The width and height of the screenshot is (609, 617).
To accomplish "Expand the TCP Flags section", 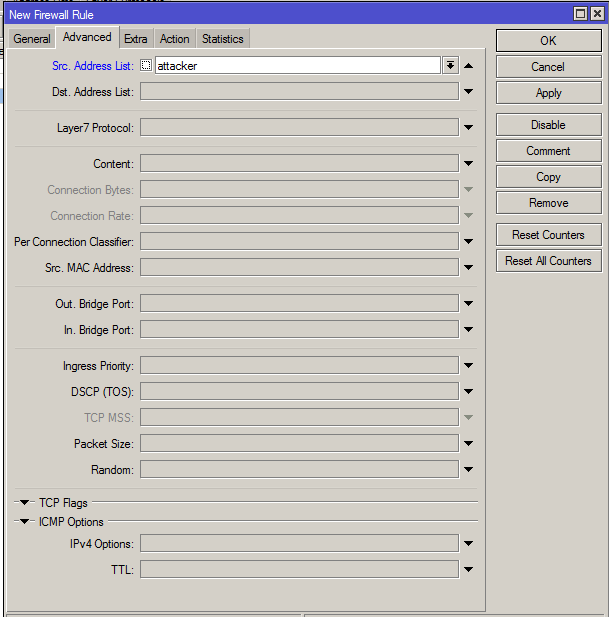I will (x=24, y=502).
